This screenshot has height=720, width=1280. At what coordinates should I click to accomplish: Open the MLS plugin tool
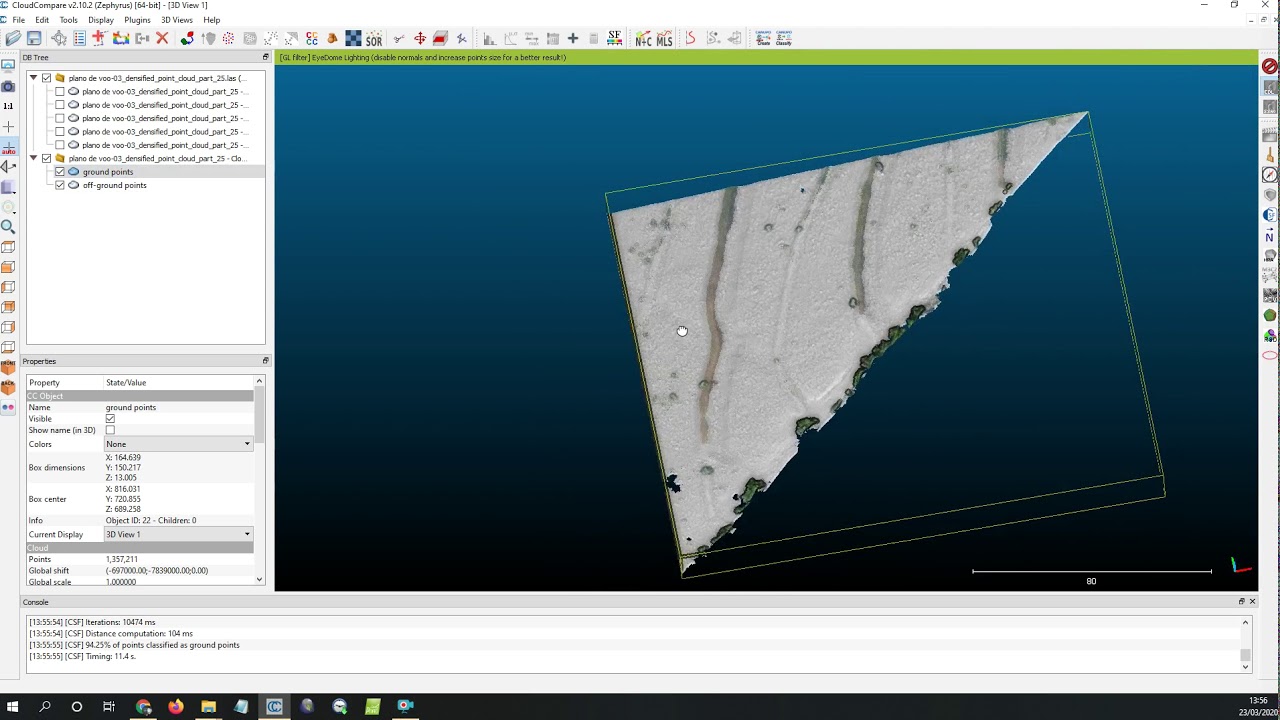[664, 39]
